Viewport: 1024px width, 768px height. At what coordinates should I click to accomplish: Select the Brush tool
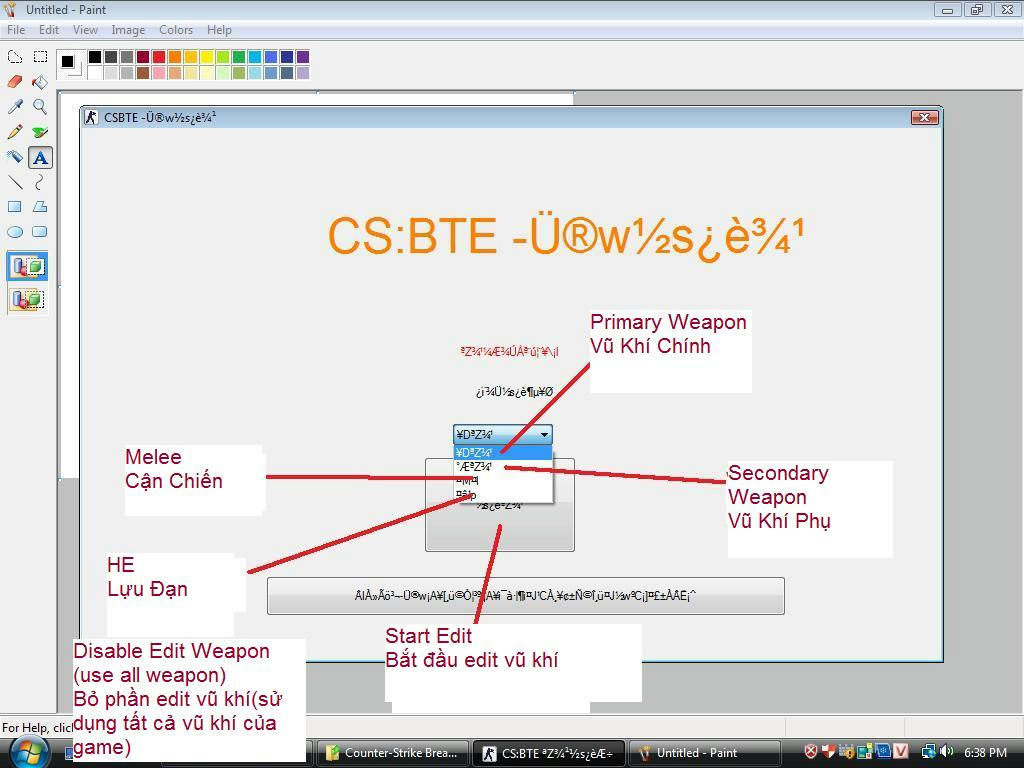point(40,132)
